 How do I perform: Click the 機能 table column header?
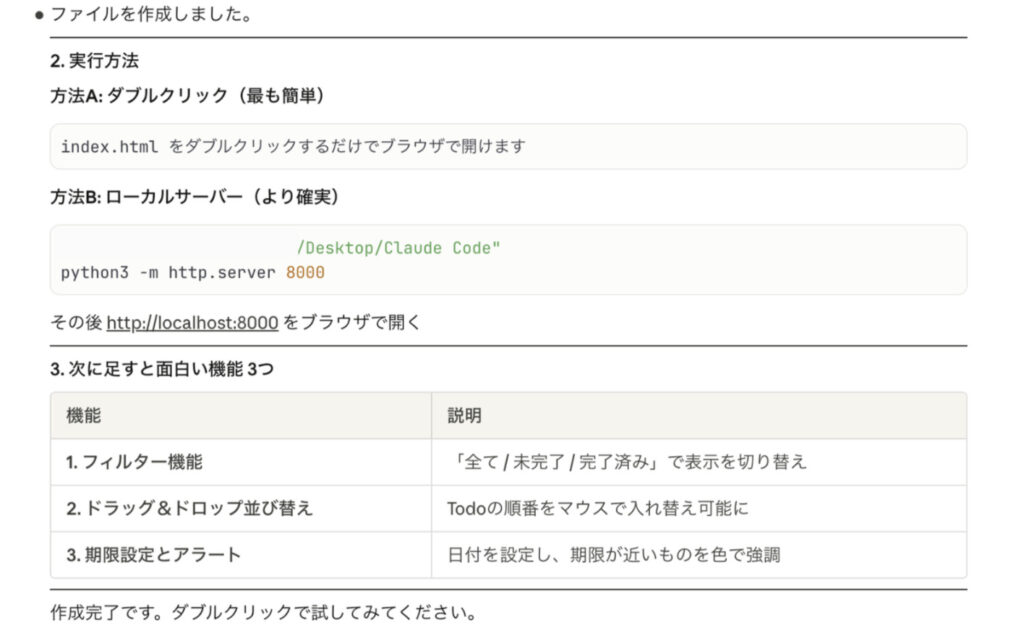pyautogui.click(x=83, y=415)
